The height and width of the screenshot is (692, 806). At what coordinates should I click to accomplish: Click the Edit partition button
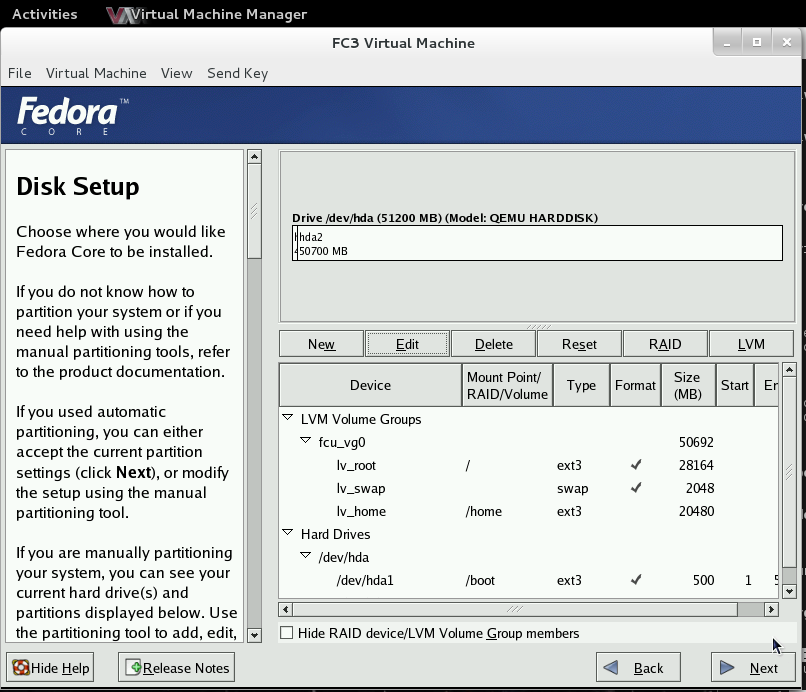pyautogui.click(x=407, y=344)
